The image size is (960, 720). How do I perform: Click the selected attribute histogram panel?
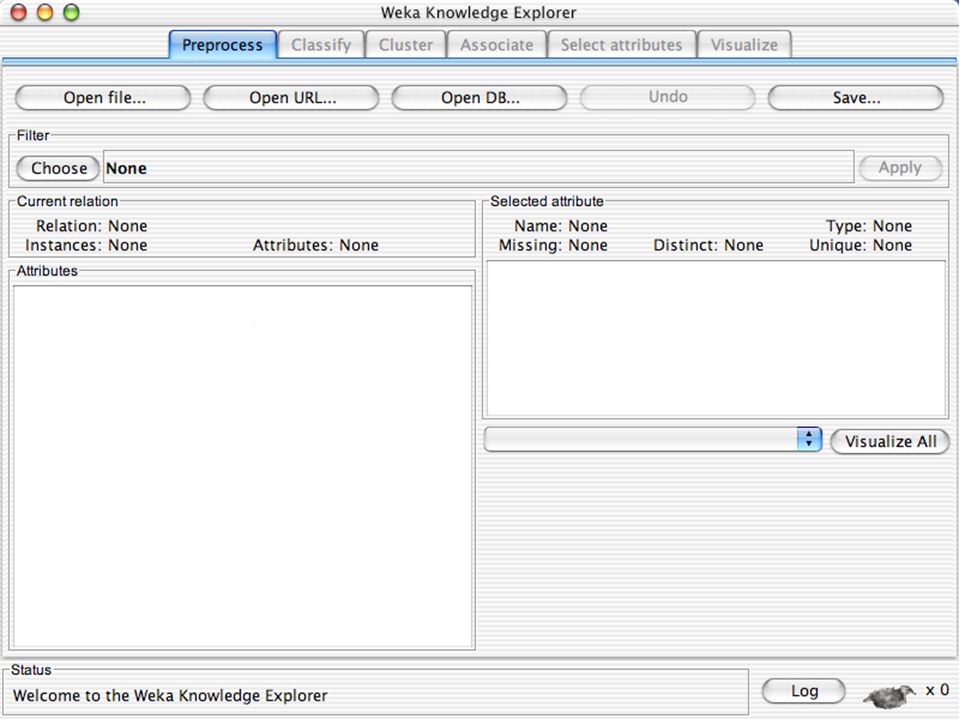pyautogui.click(x=716, y=339)
